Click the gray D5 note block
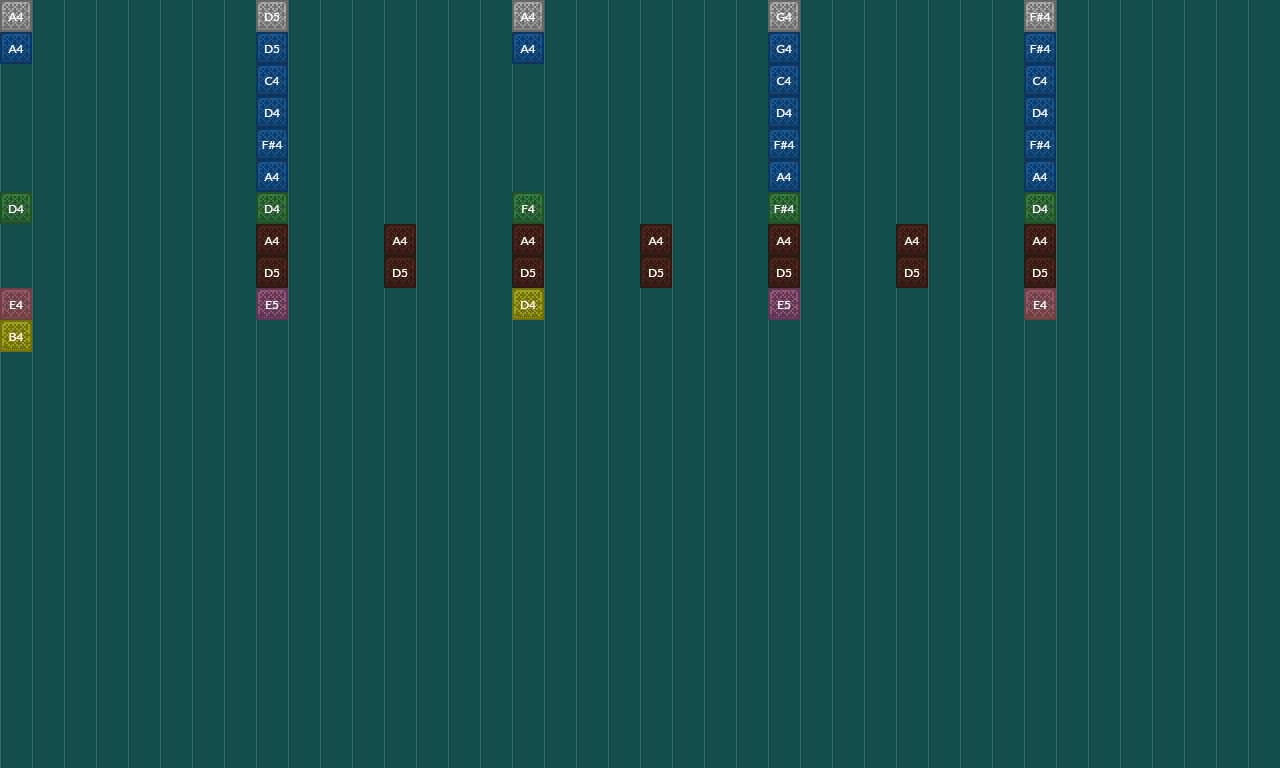The height and width of the screenshot is (768, 1280). coord(272,17)
